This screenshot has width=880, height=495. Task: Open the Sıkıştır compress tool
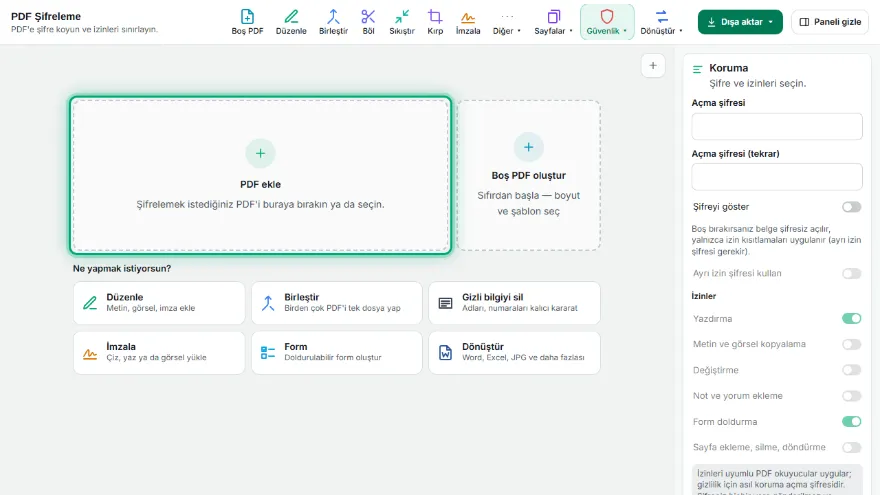(402, 22)
